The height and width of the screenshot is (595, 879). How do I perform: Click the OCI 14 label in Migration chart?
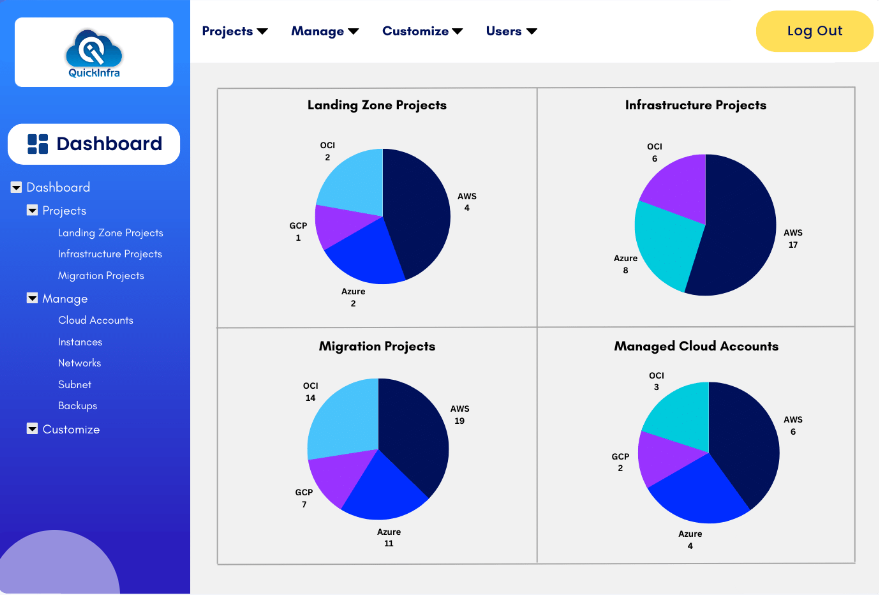[311, 392]
